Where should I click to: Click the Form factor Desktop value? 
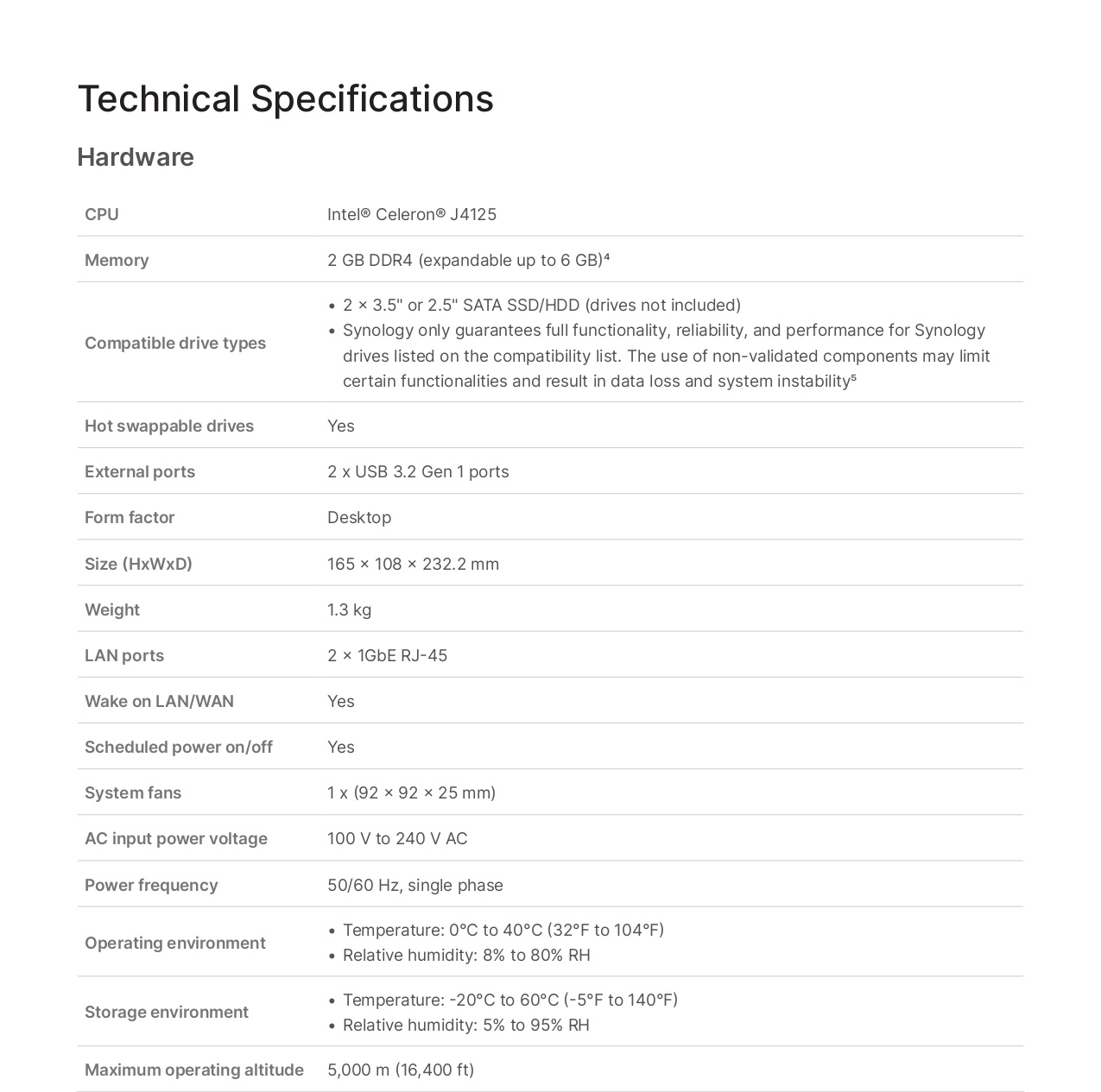coord(359,517)
